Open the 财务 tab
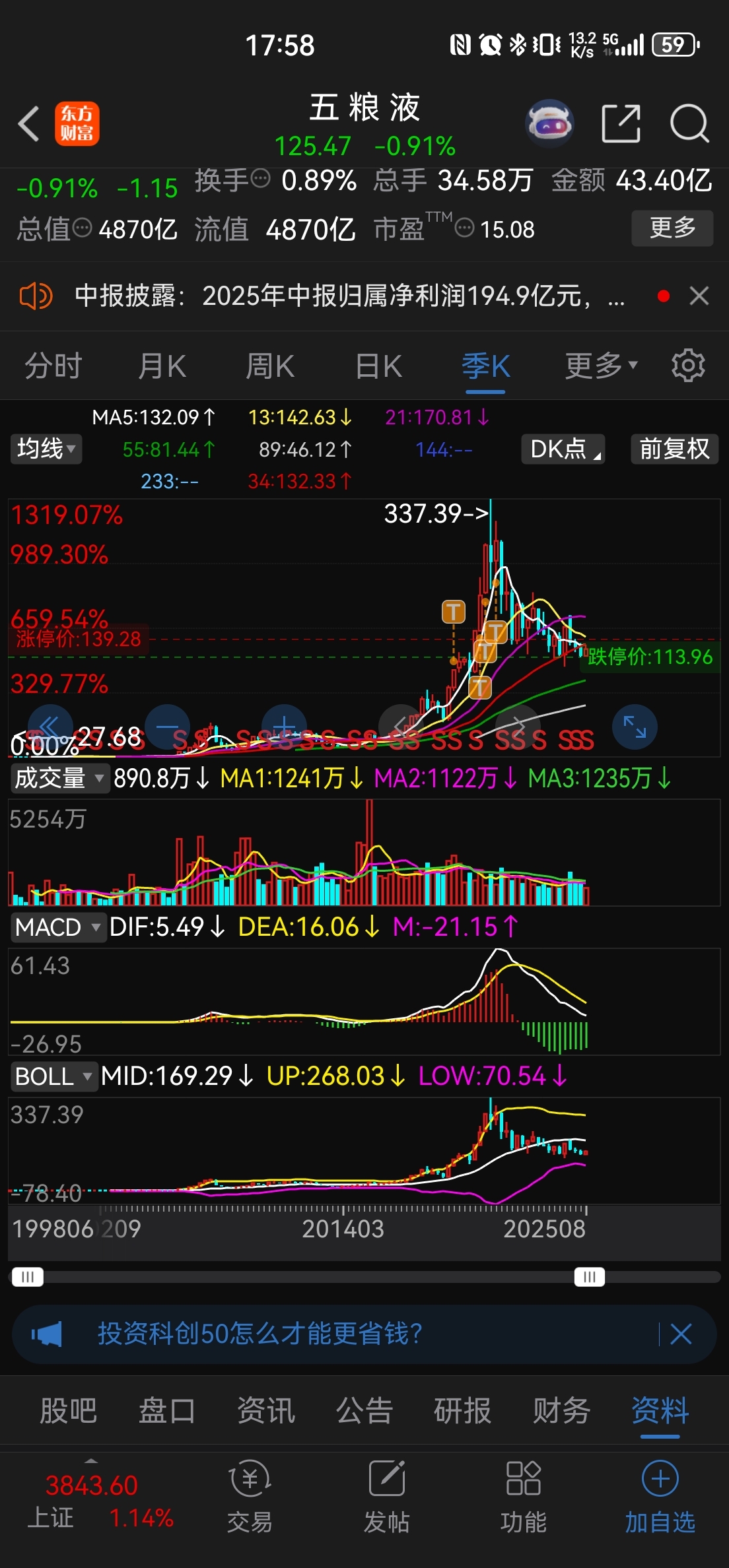 point(562,1412)
